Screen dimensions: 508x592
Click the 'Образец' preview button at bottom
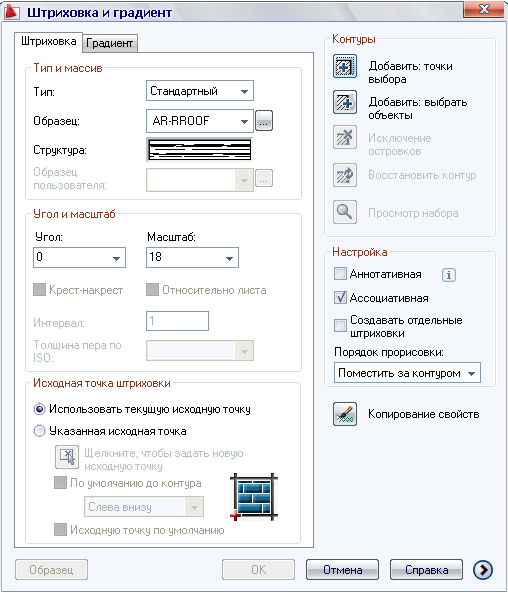point(51,569)
